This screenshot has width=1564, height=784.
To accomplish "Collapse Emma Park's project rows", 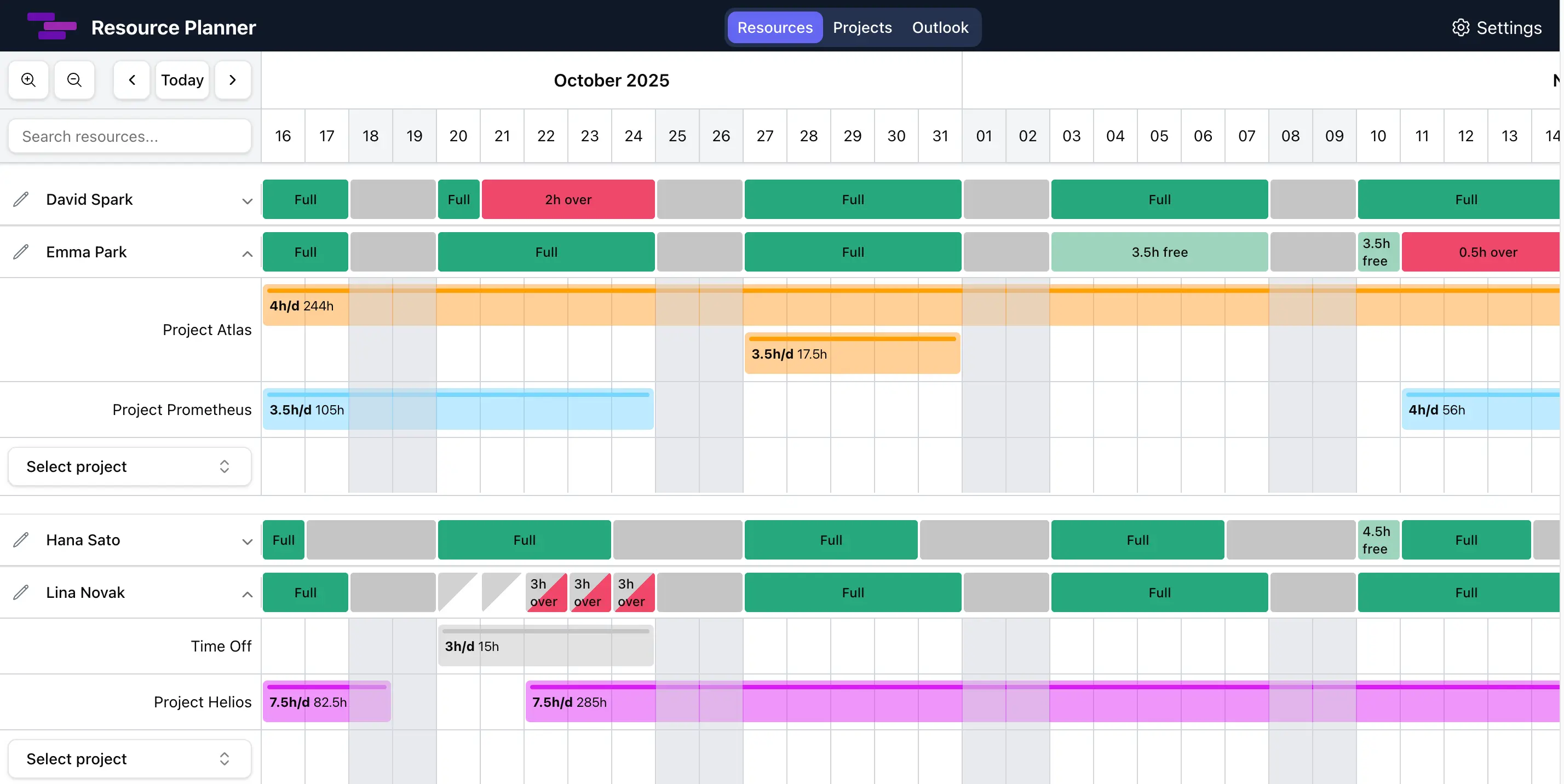I will 246,253.
